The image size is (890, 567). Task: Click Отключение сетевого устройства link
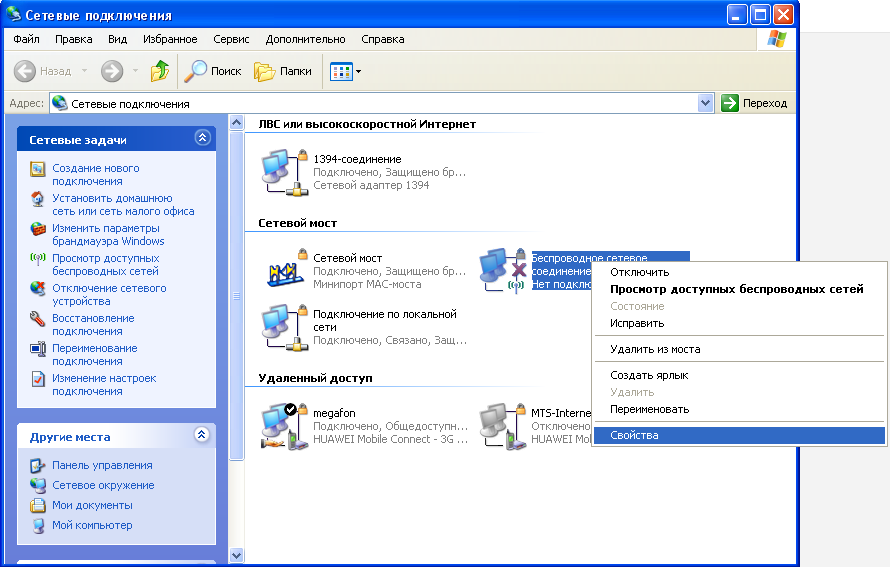[109, 295]
